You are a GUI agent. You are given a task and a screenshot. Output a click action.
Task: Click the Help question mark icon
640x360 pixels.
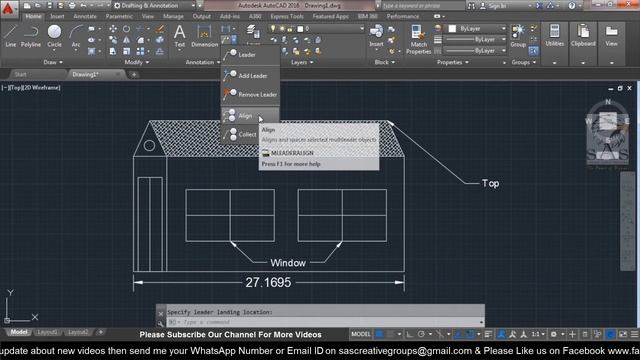[572, 6]
